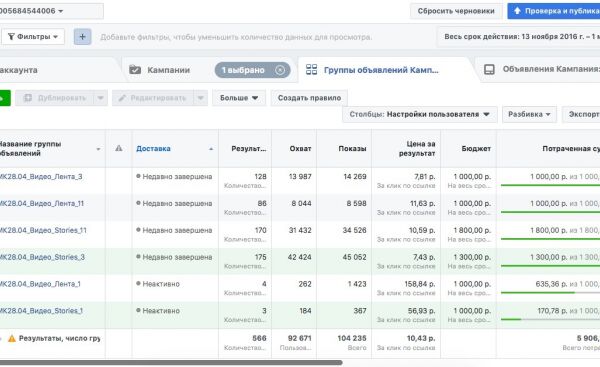The height and width of the screenshot is (367, 600).
Task: Open ad set MK28.04_Видео_Stories_1
Action: coord(41,311)
